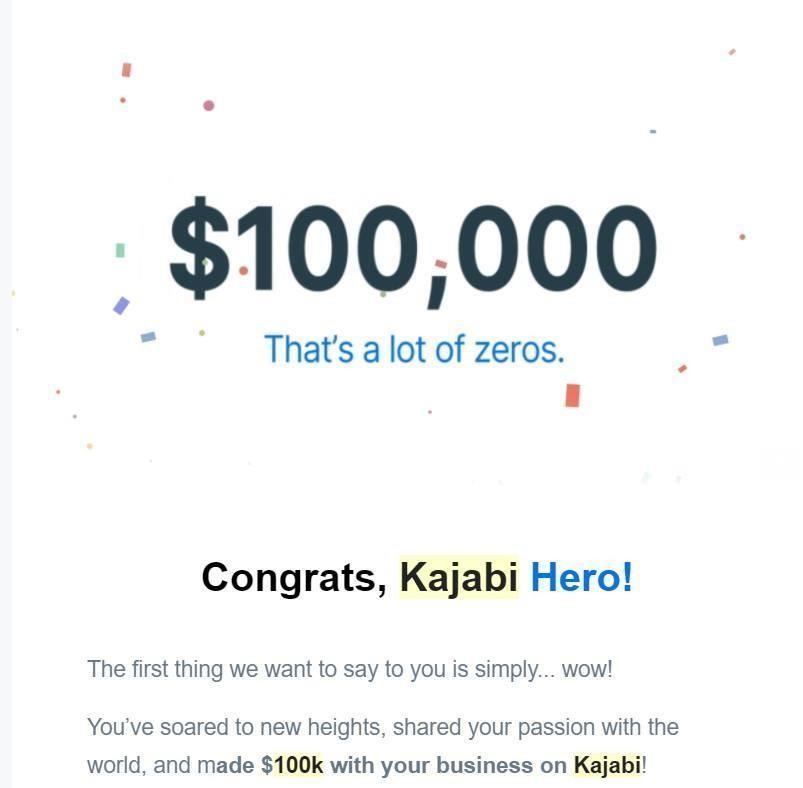Click the red confetti rectangle at top left

point(126,70)
